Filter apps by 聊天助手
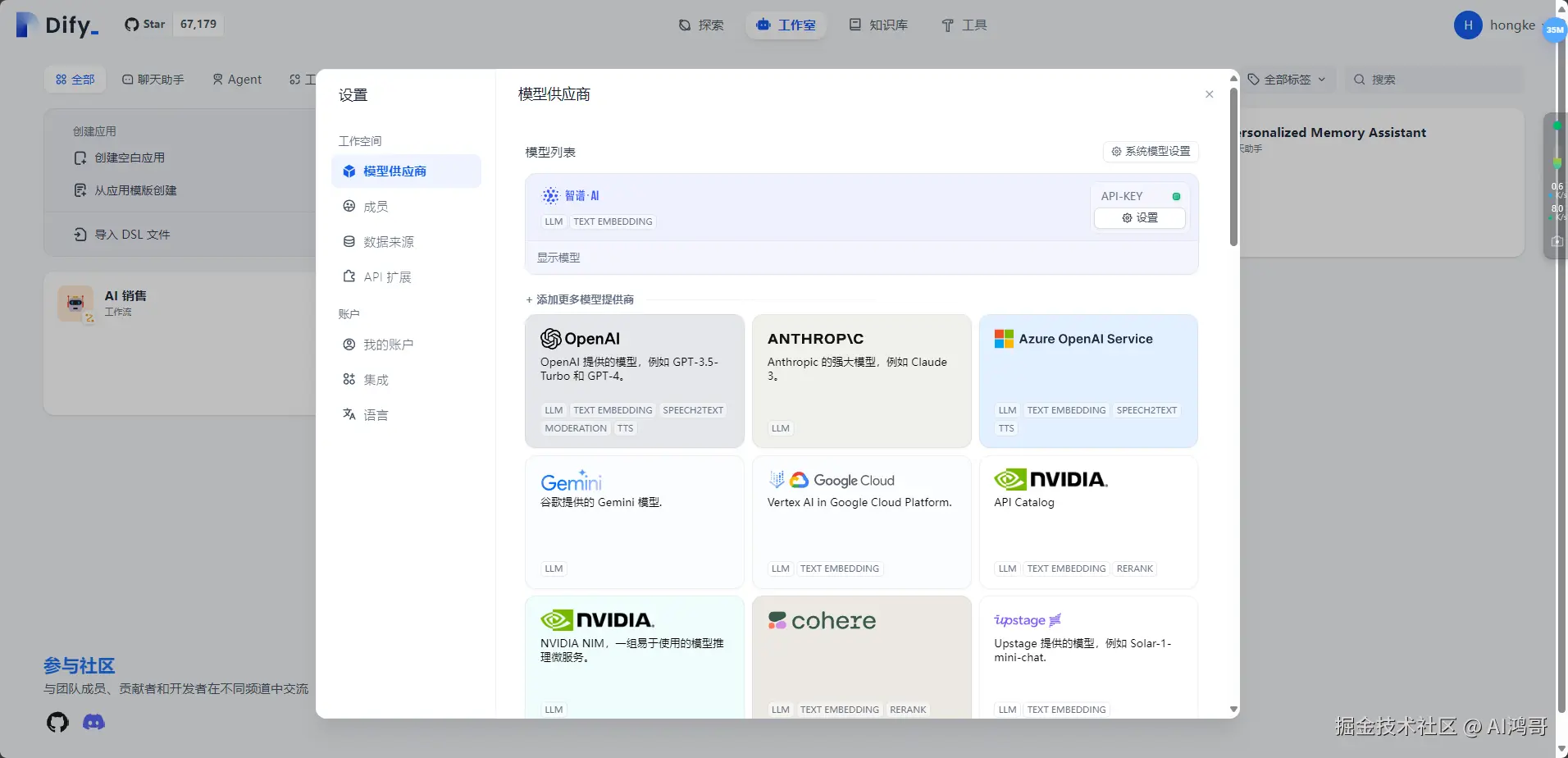1568x758 pixels. [x=153, y=80]
